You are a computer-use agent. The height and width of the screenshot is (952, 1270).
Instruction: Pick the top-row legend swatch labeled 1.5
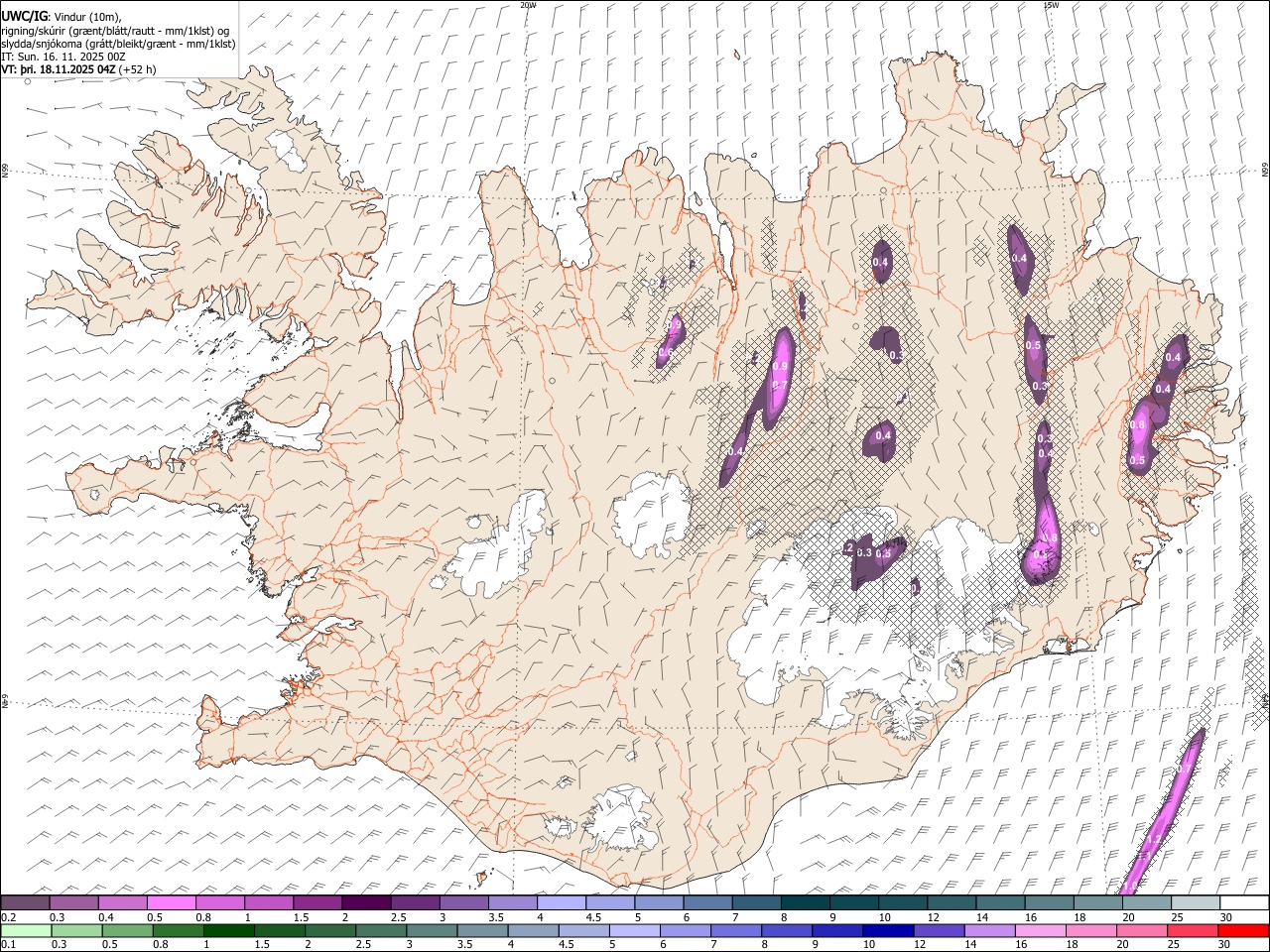tap(317, 902)
